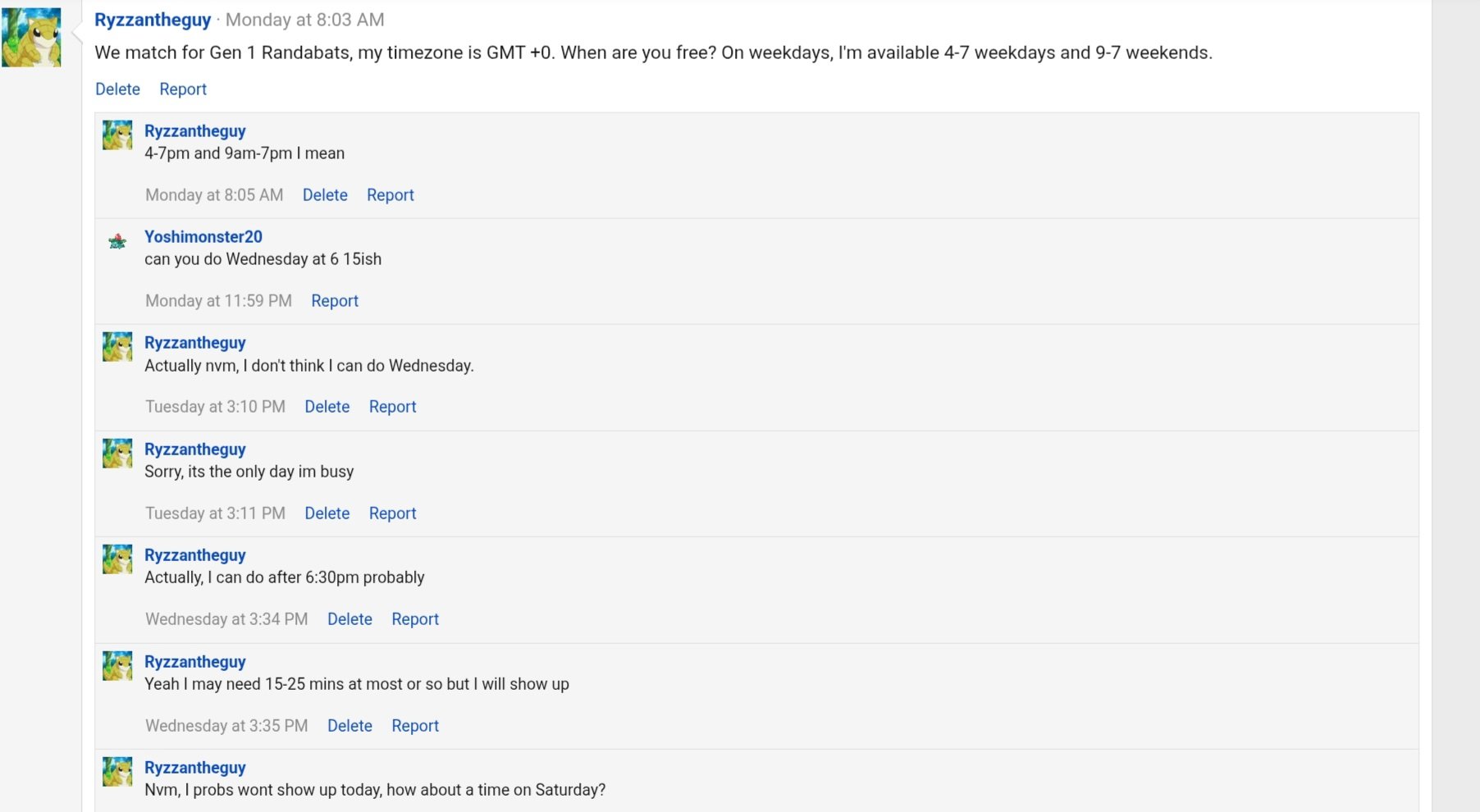Viewport: 1480px width, 812px height.
Task: Delete the main Gen 1 Randabats post
Action: [117, 89]
